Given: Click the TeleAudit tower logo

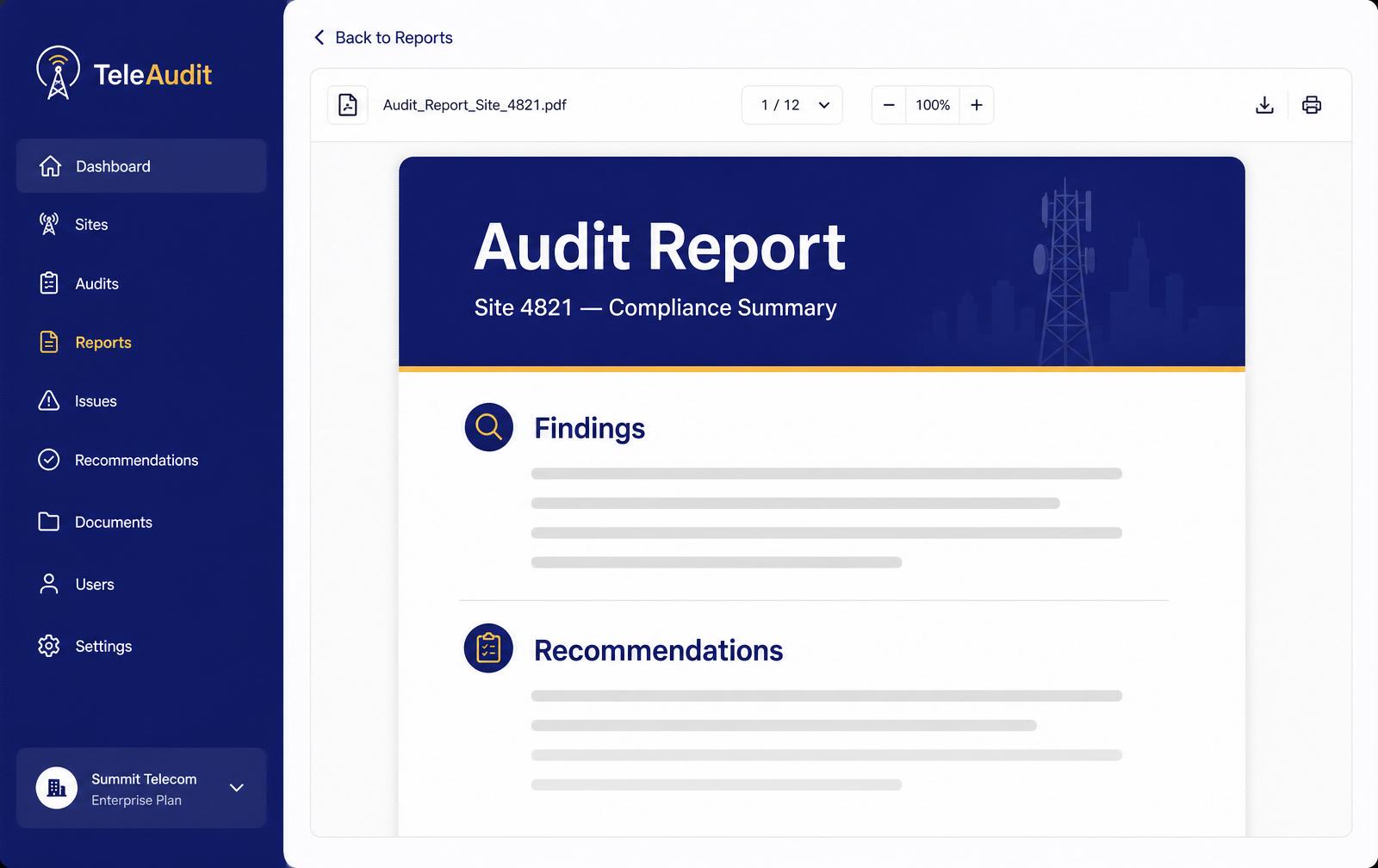Looking at the screenshot, I should [58, 72].
